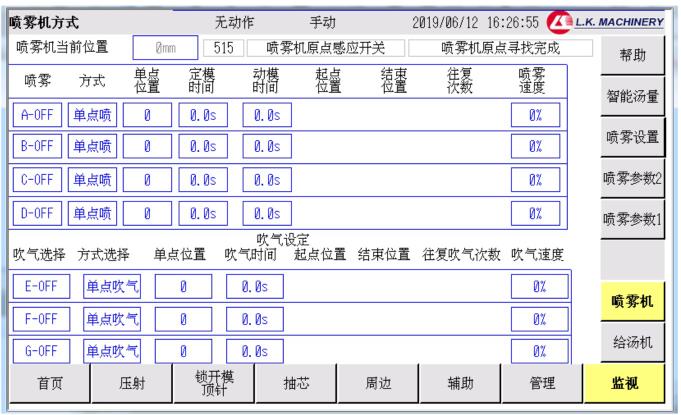Screen dimensions: 681x415
Task: Edit row D spray speed percent
Action: click(536, 213)
